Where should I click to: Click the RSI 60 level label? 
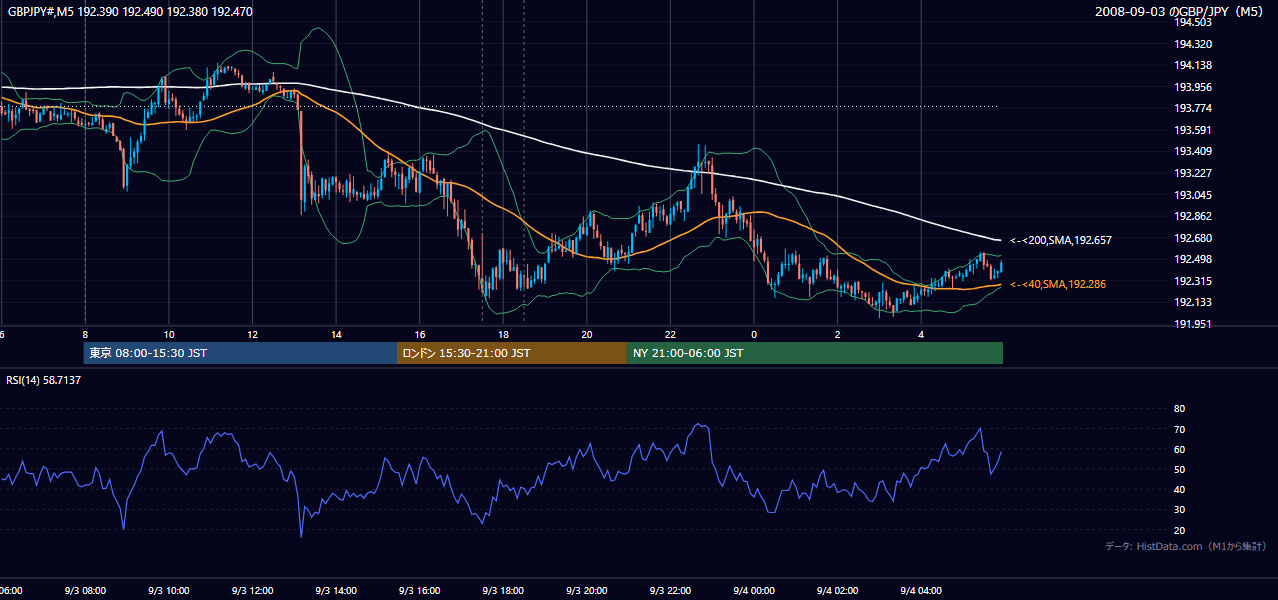[1179, 449]
